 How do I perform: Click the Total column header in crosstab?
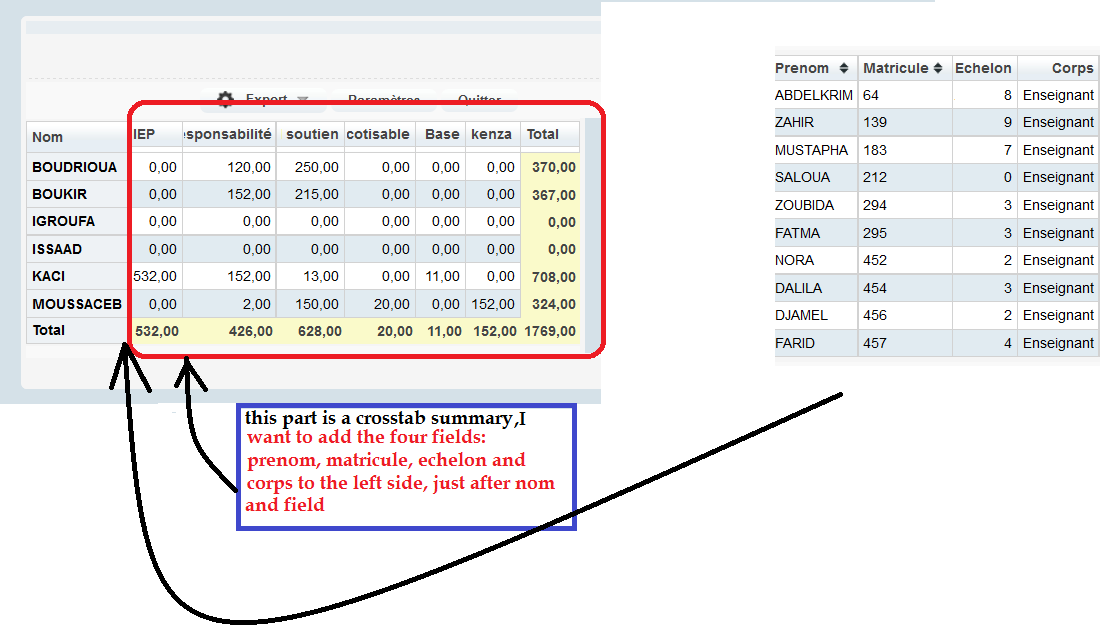coord(543,134)
